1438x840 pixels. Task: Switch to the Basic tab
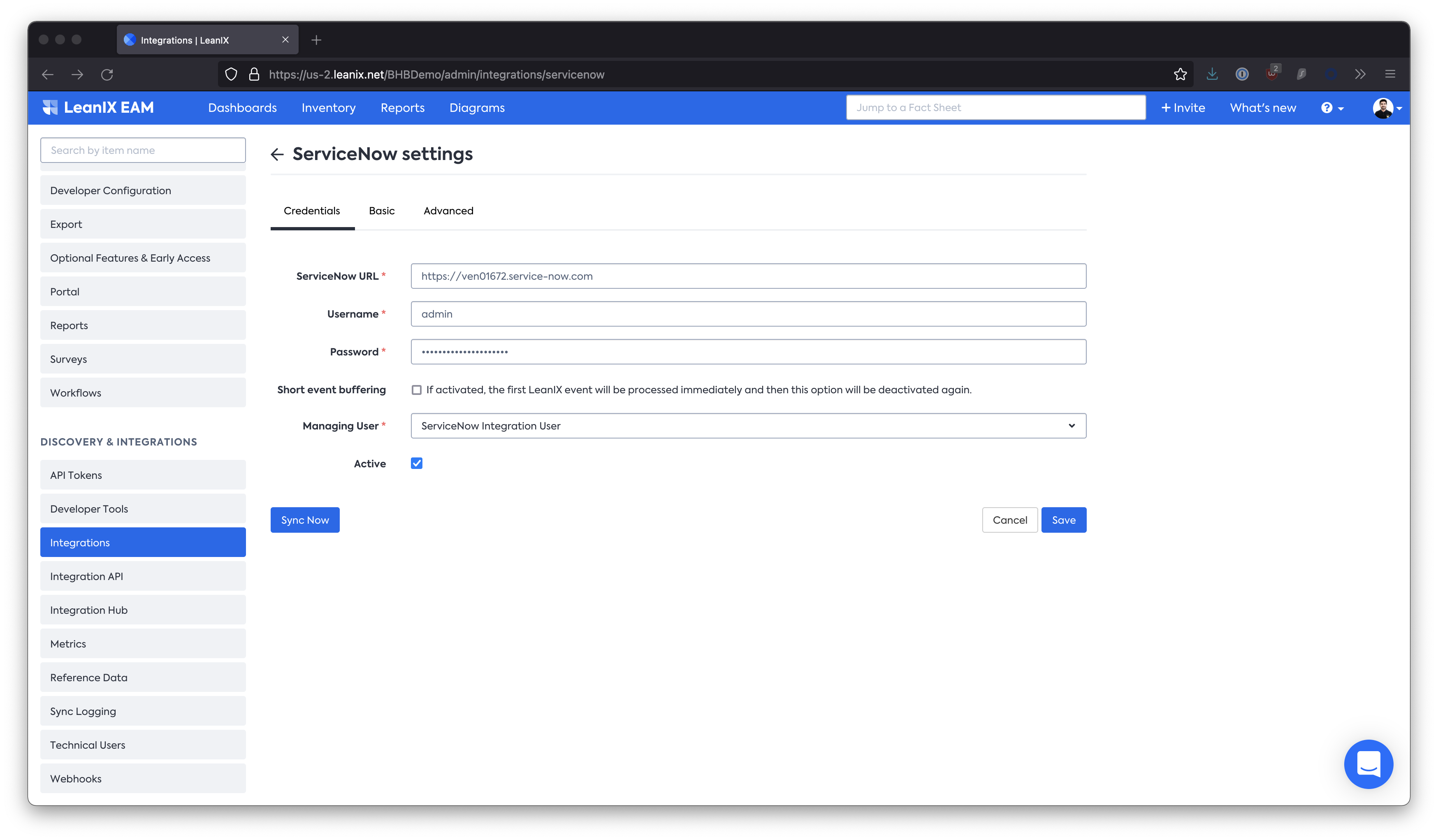point(382,211)
